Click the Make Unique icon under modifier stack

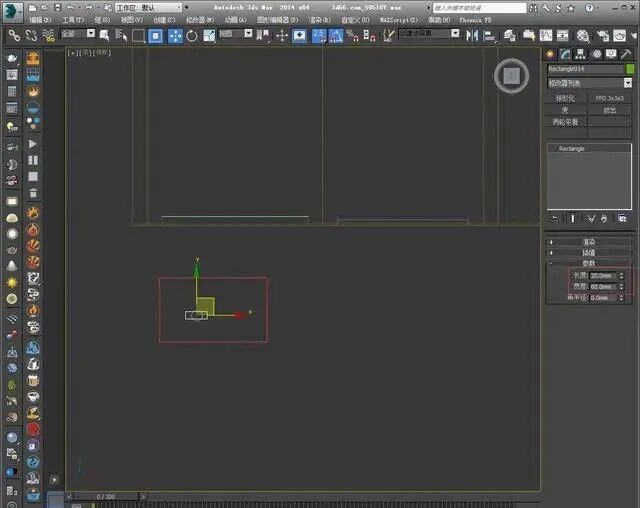[591, 219]
